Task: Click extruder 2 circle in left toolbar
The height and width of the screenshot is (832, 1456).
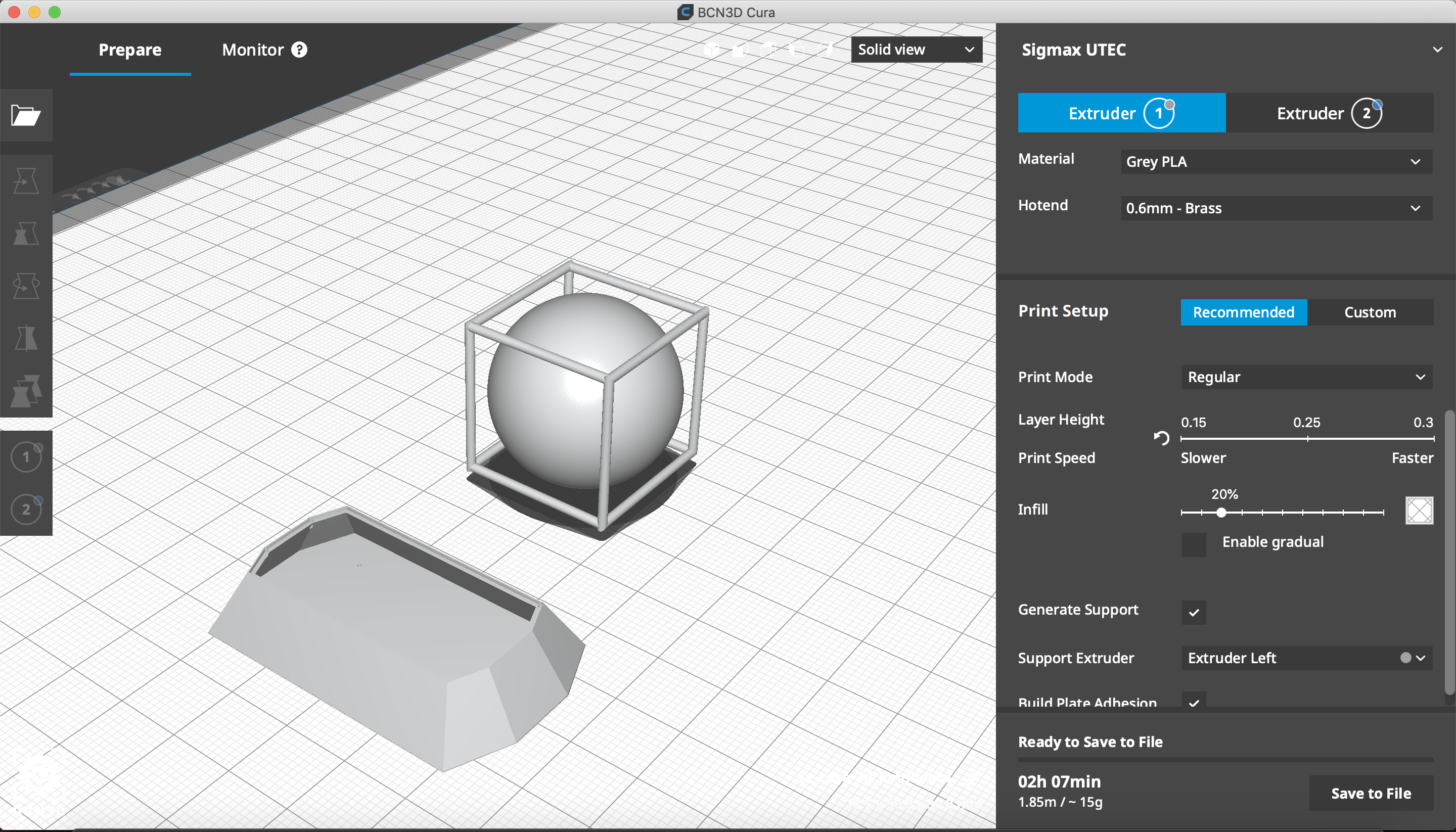Action: [x=26, y=509]
